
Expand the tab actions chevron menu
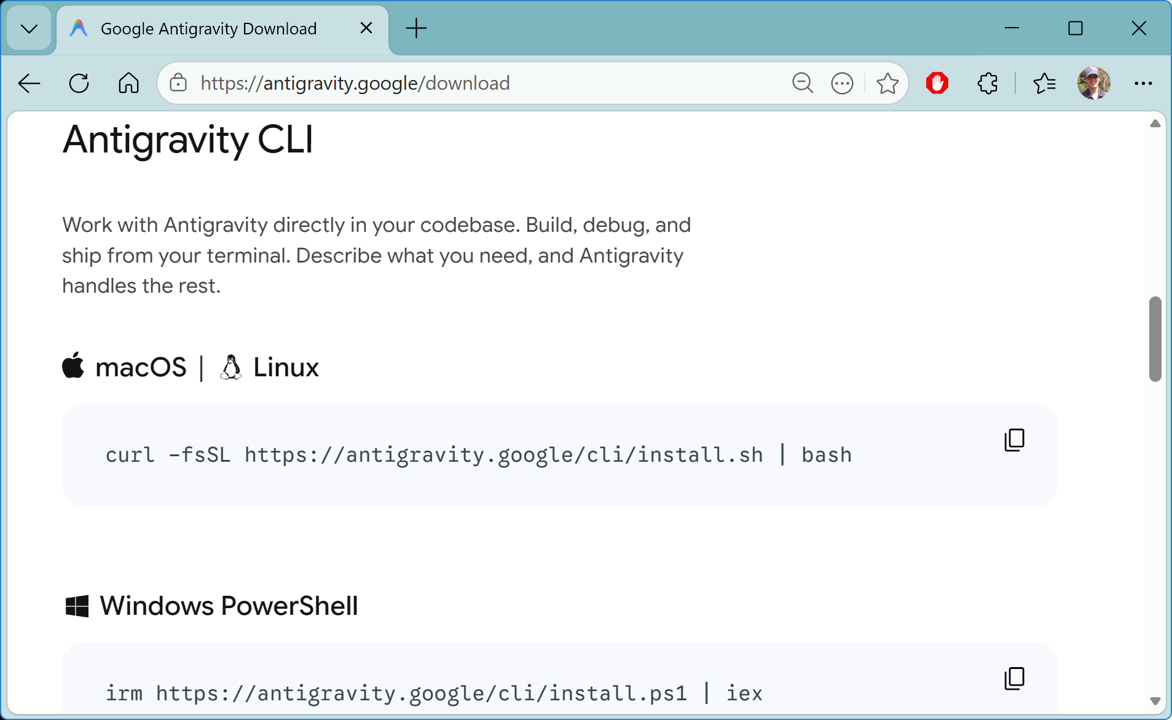[x=29, y=29]
